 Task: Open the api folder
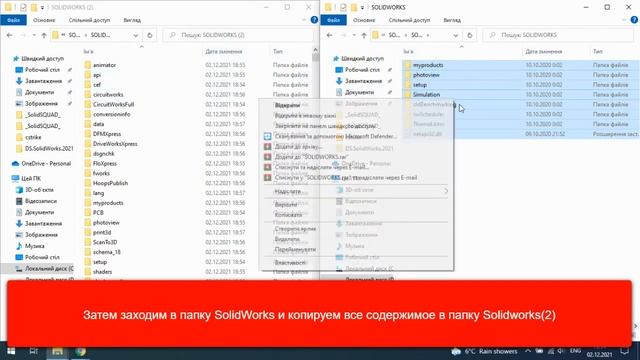[x=97, y=75]
